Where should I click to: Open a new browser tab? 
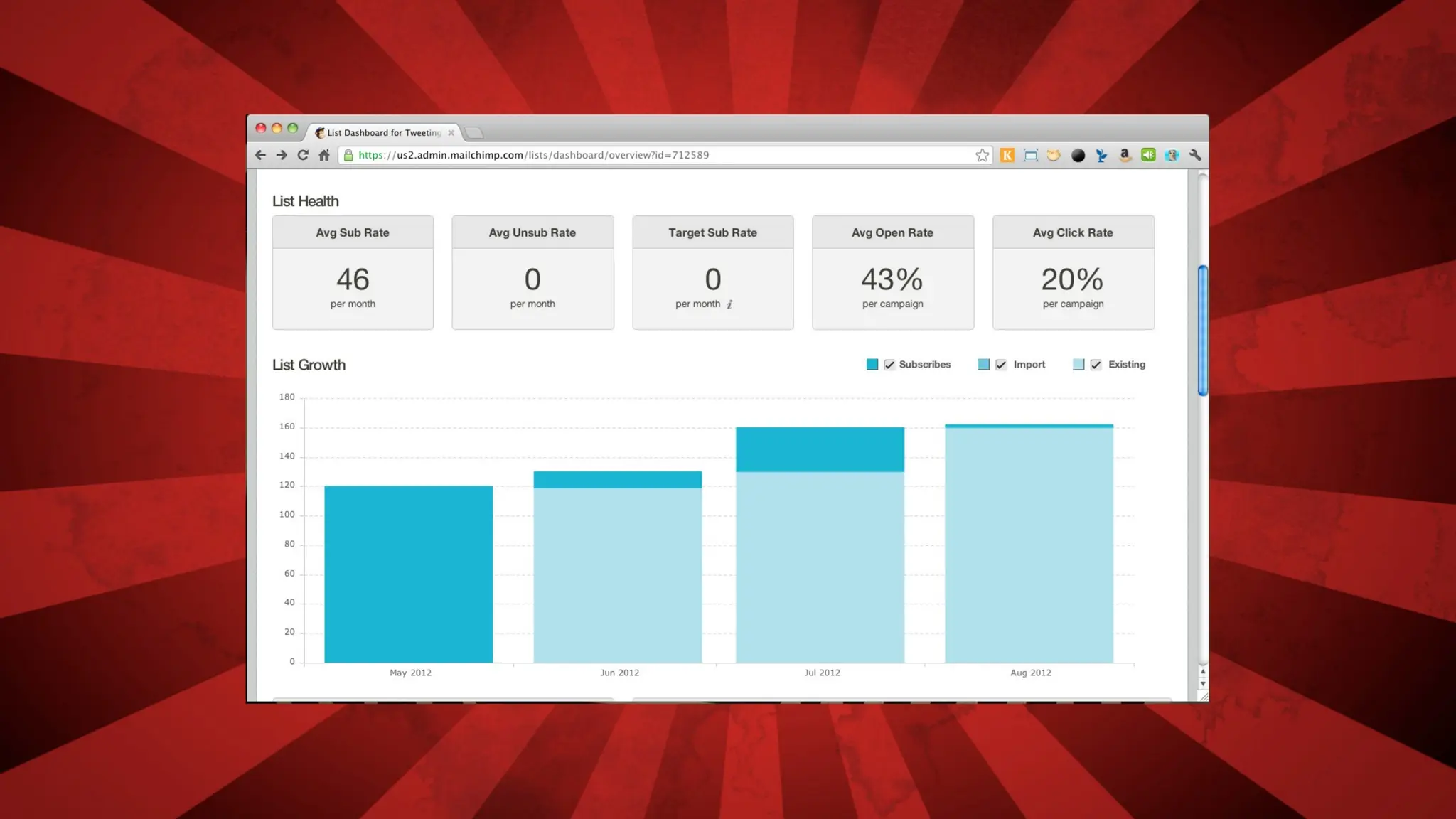474,133
